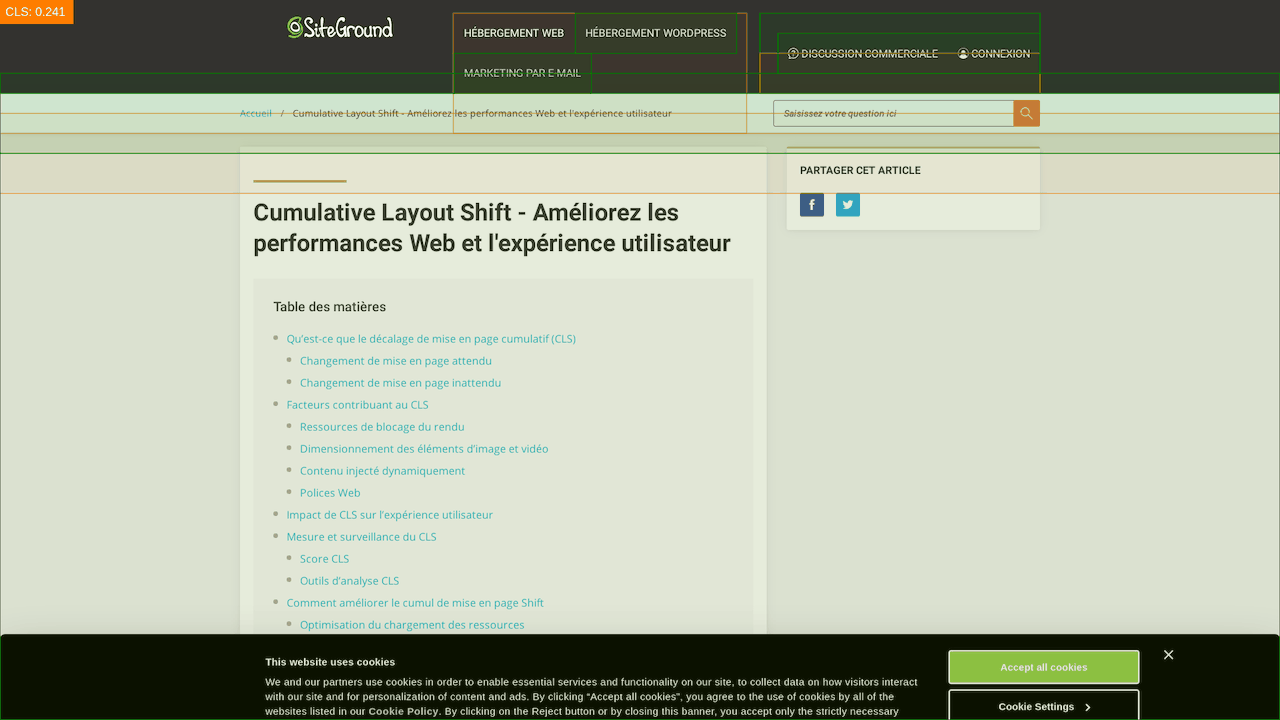Click the SiteGround logo
This screenshot has height=720, width=1280.
tap(340, 28)
